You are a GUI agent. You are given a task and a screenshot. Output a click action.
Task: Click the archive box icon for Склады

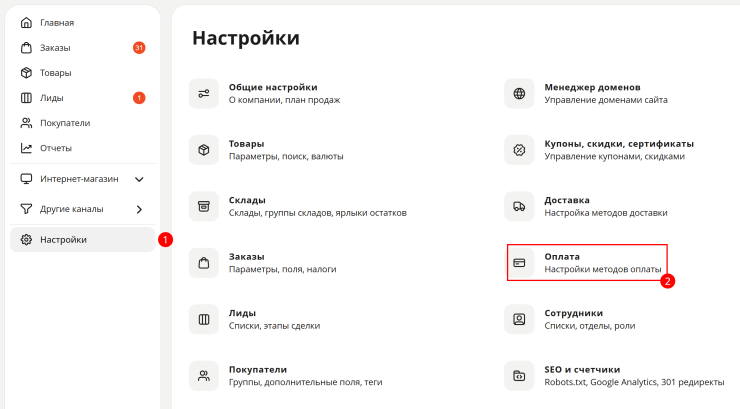[204, 206]
